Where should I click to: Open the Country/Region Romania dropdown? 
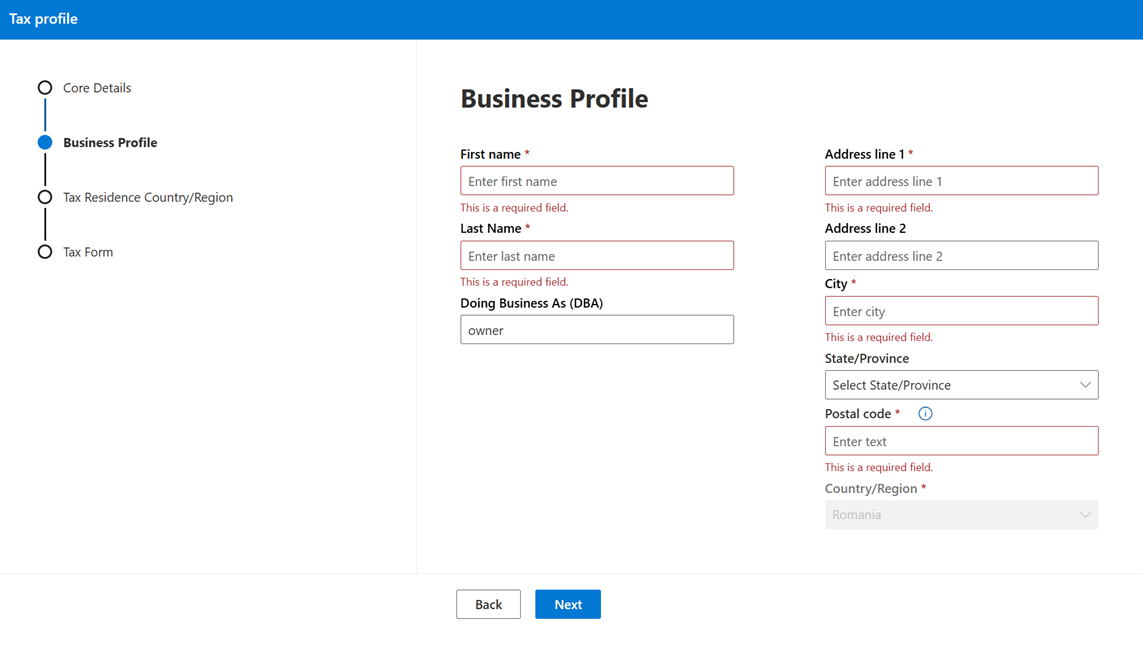(960, 515)
